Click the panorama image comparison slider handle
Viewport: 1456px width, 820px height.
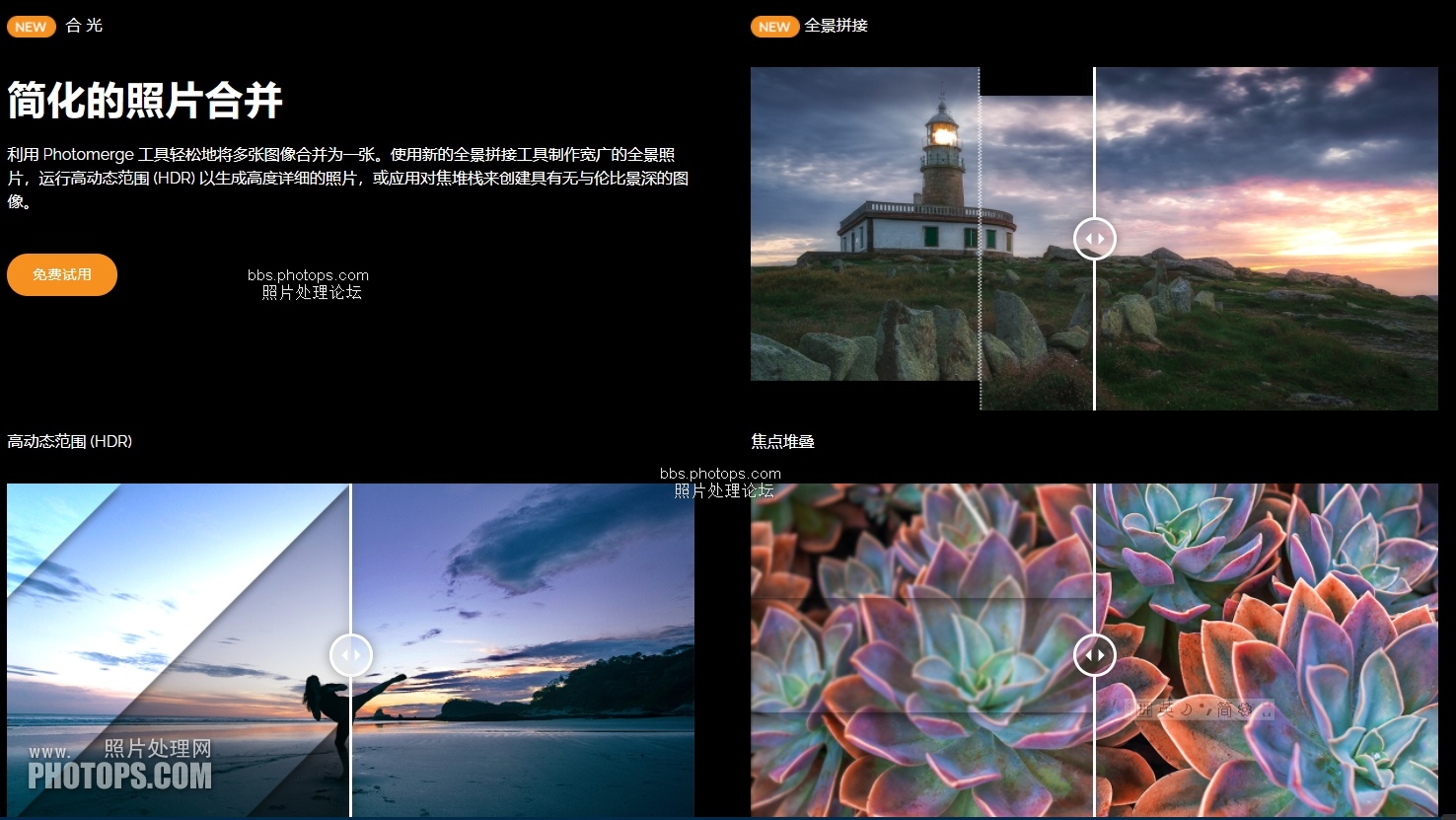click(1094, 239)
